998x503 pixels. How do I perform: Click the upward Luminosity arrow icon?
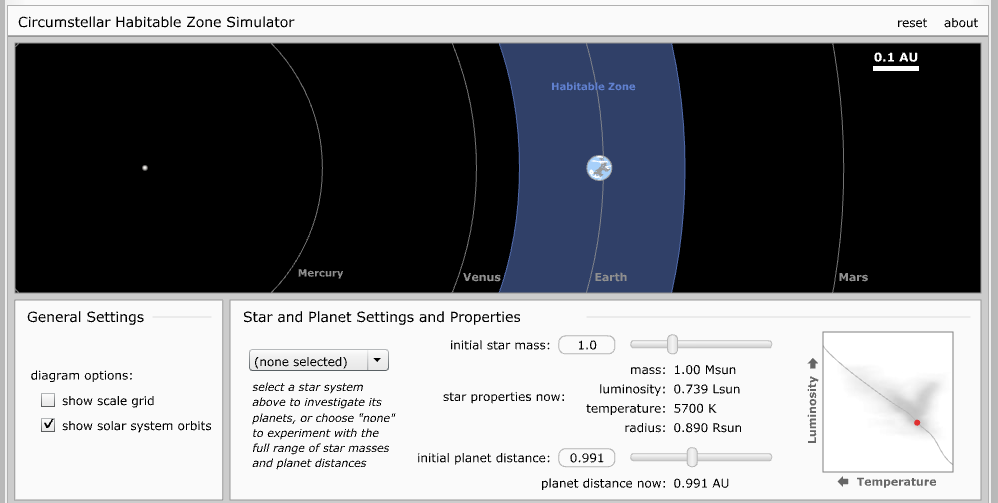pyautogui.click(x=813, y=362)
